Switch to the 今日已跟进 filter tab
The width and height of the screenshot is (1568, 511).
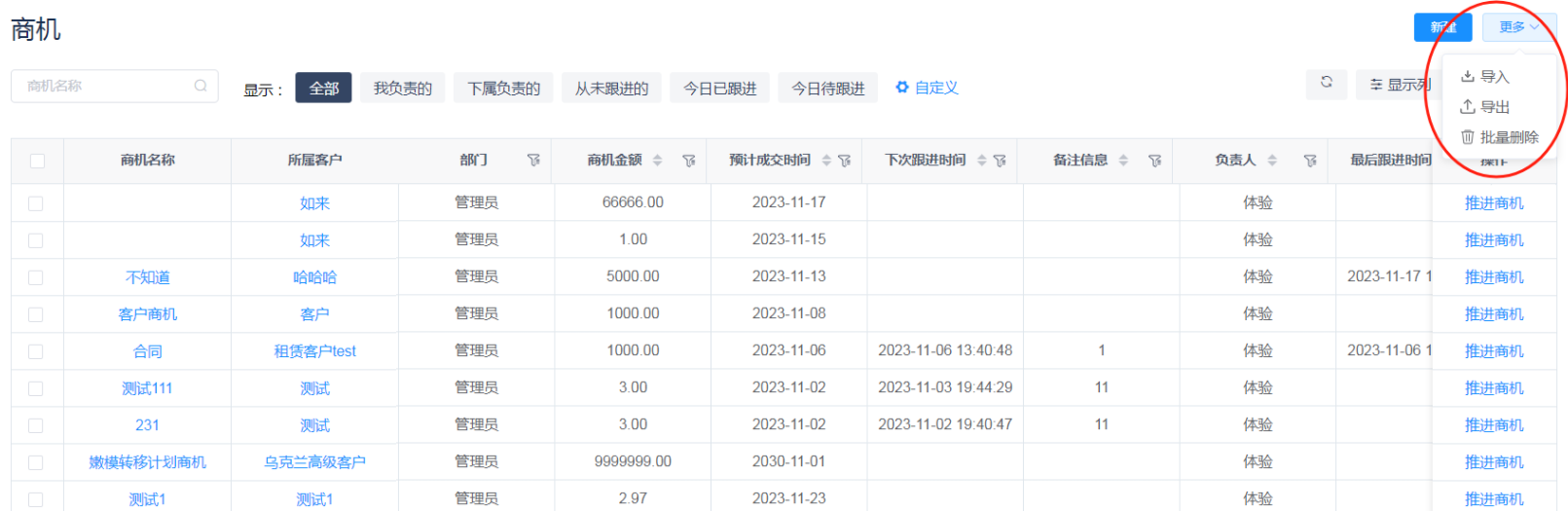tap(720, 88)
